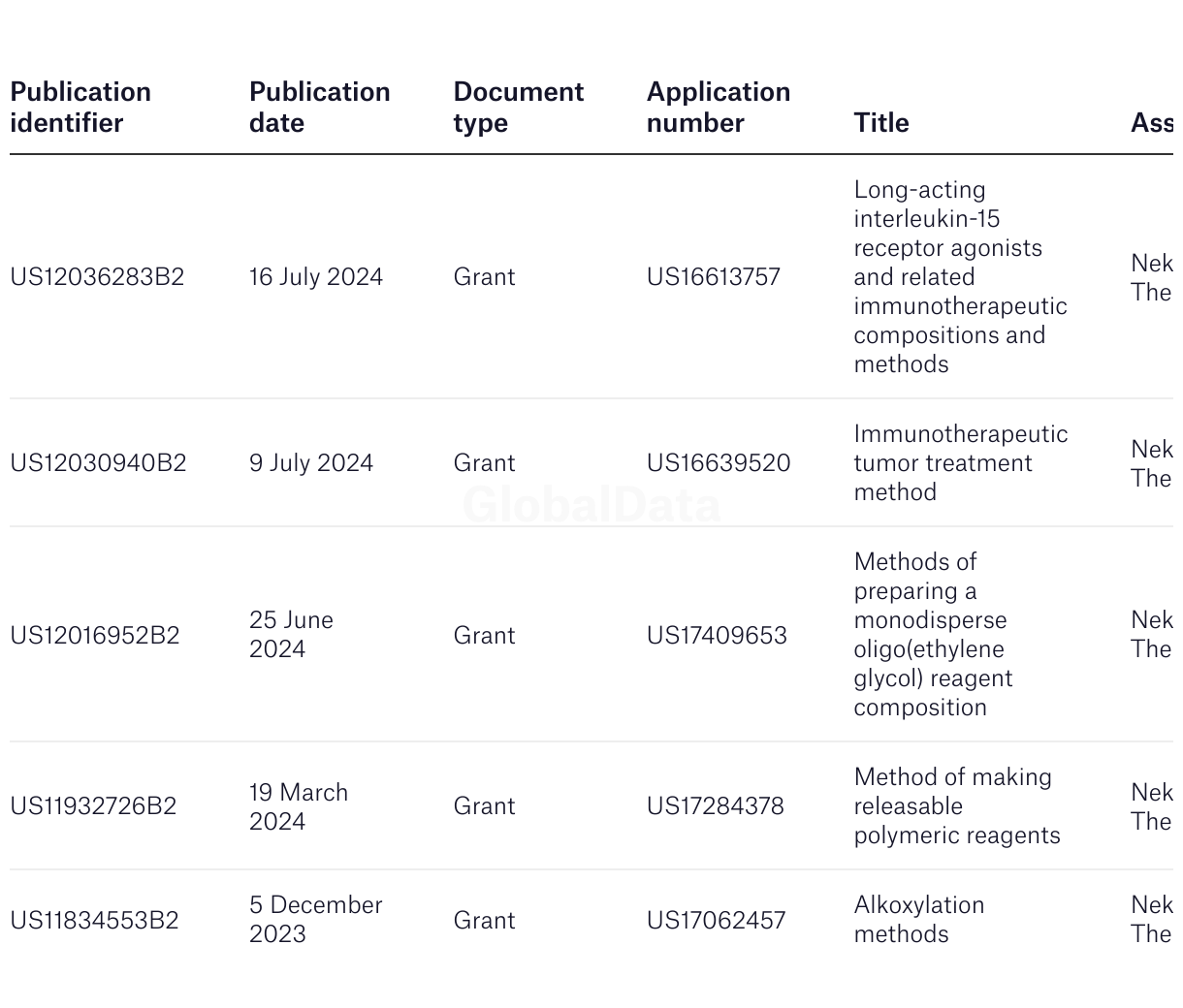The image size is (1183, 1008).
Task: Click application number US16639520
Action: coord(719,463)
